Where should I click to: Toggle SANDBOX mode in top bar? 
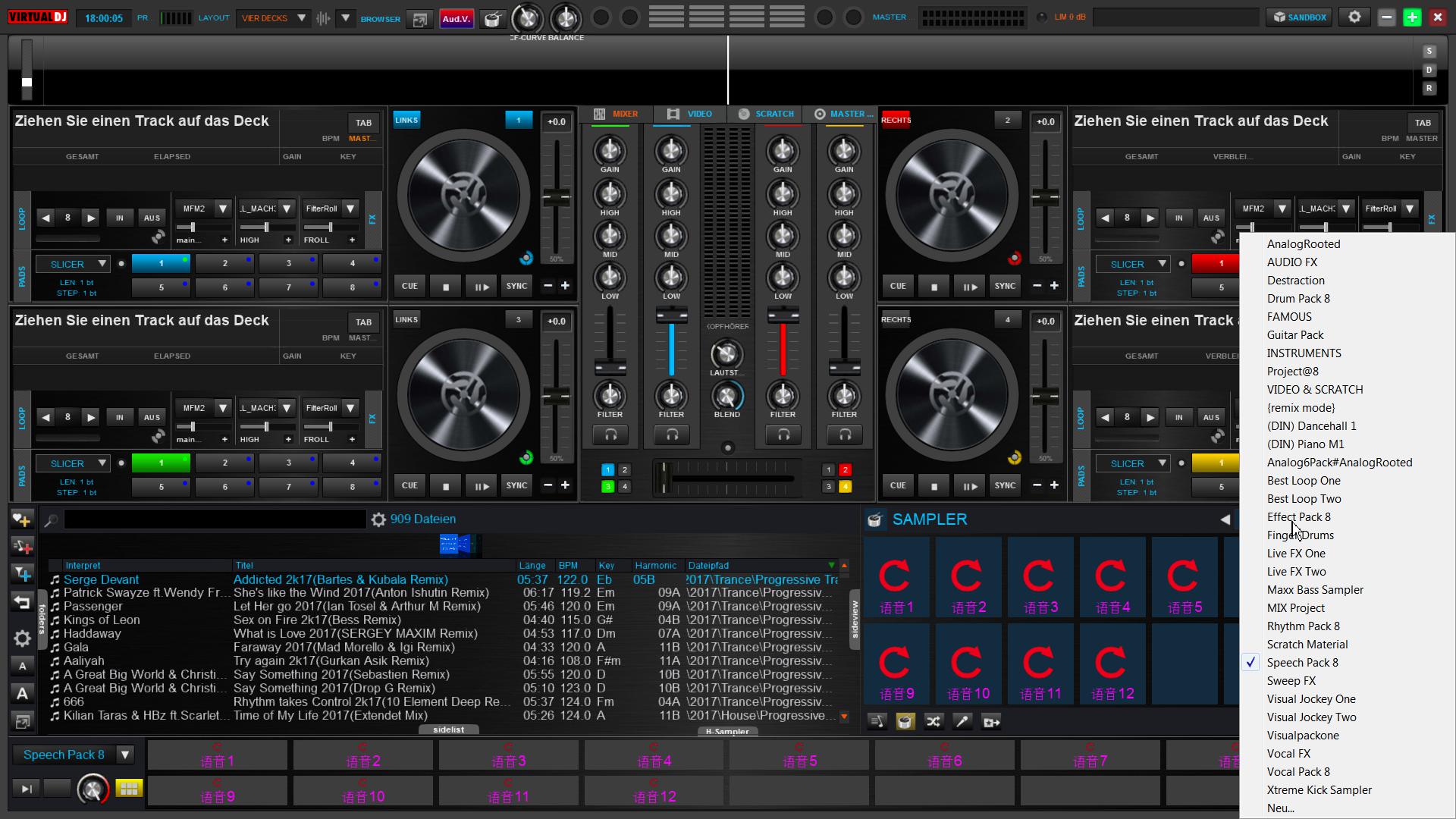point(1300,17)
